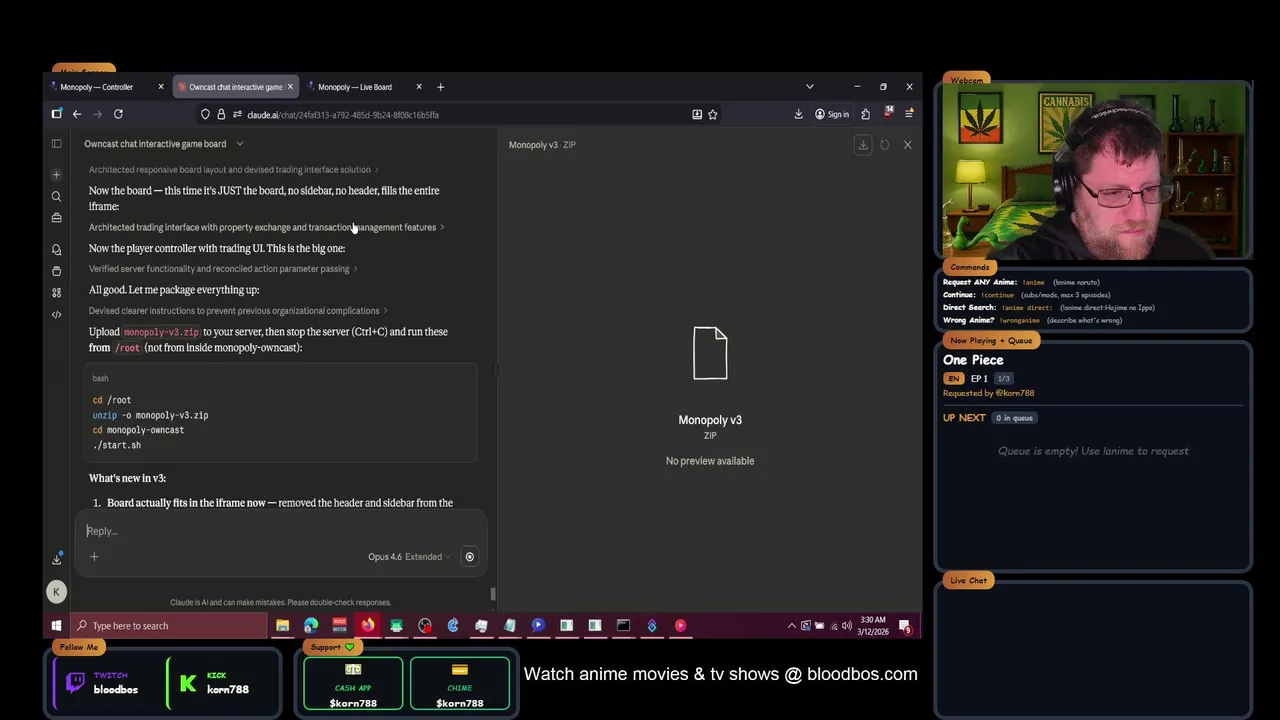Start a new chat with plus icon in sidebar
This screenshot has height=720, width=1280.
pyautogui.click(x=56, y=175)
